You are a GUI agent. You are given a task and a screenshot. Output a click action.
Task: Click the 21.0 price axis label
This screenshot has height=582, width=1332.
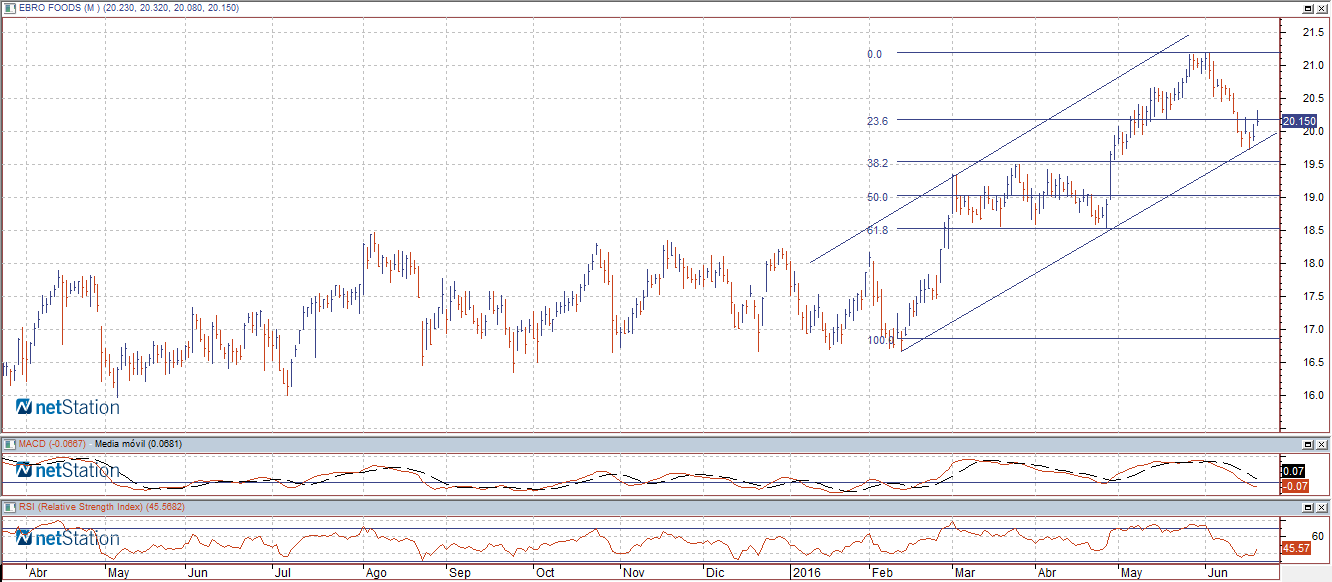[1313, 66]
